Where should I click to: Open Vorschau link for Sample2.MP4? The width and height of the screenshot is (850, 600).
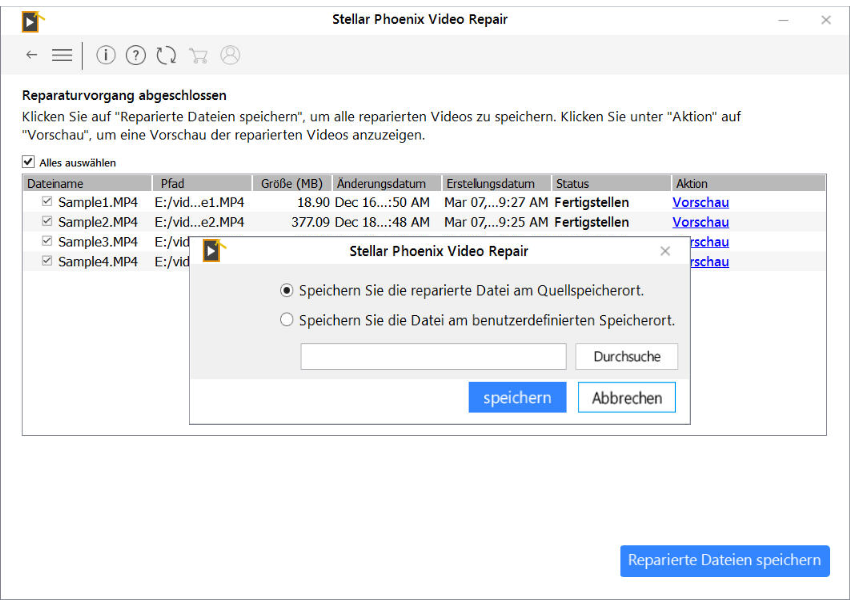coord(700,222)
